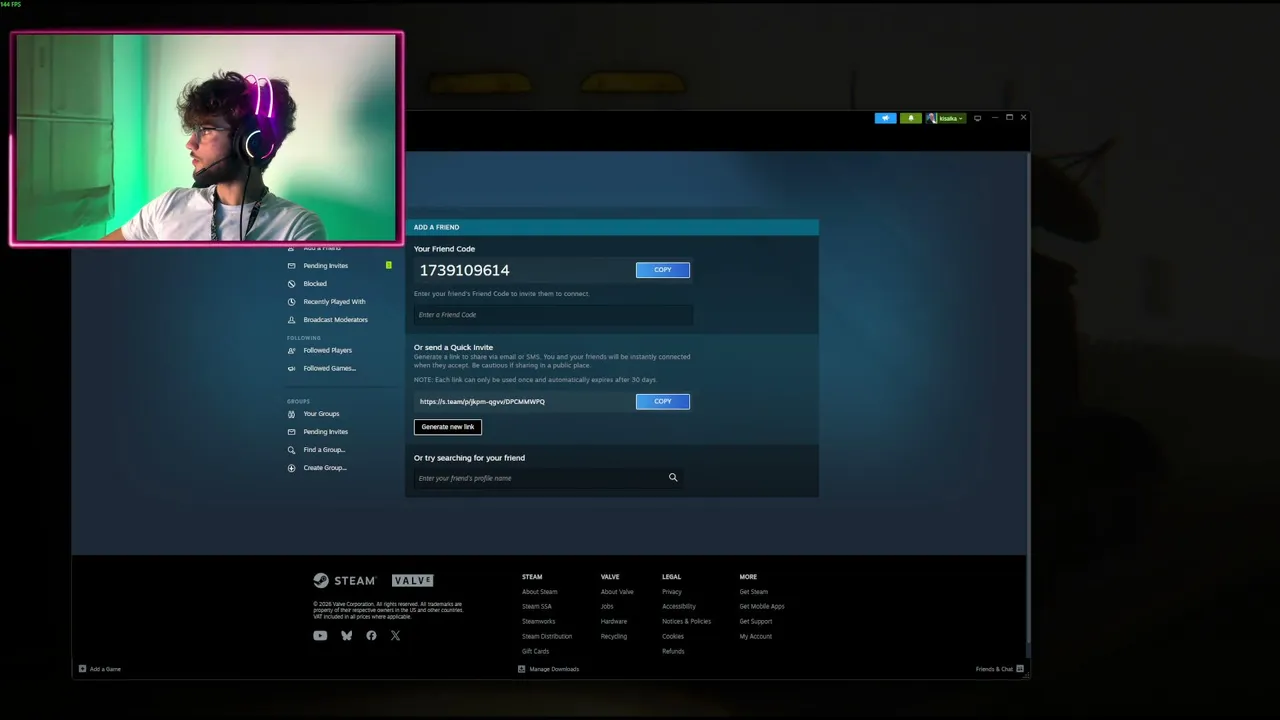The height and width of the screenshot is (720, 1280).
Task: Click Add a Game in bottom bar
Action: (x=100, y=669)
